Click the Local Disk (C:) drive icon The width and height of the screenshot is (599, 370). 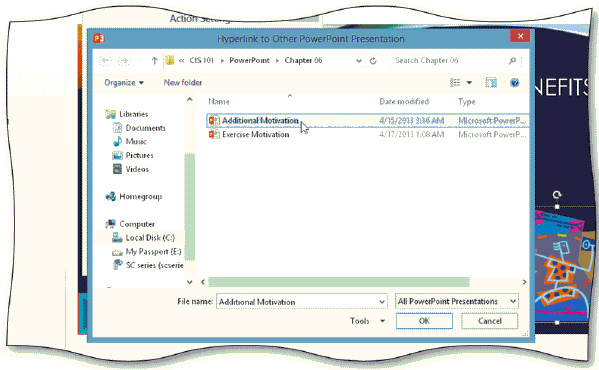click(x=117, y=238)
